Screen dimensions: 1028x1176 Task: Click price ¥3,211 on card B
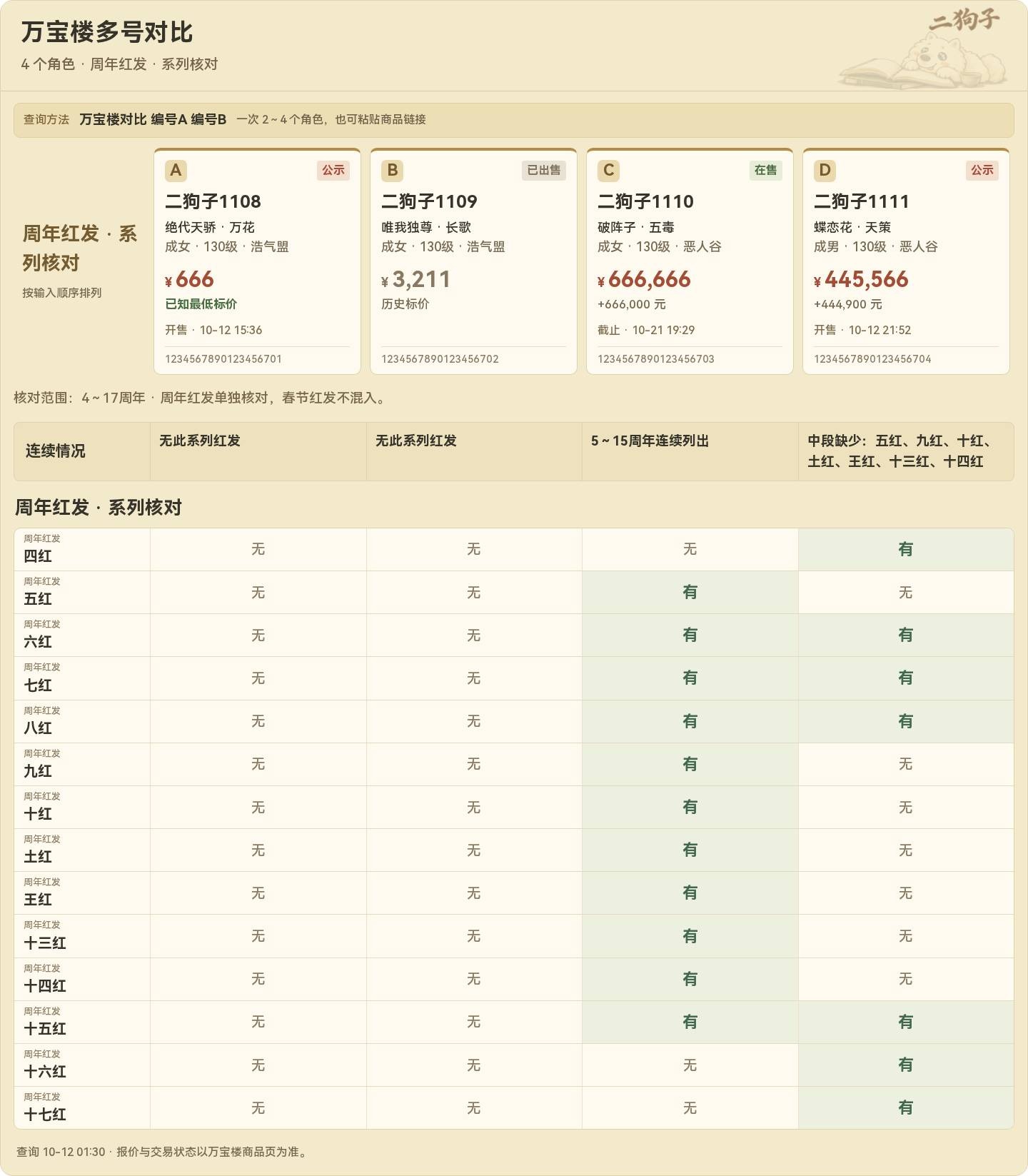(415, 279)
